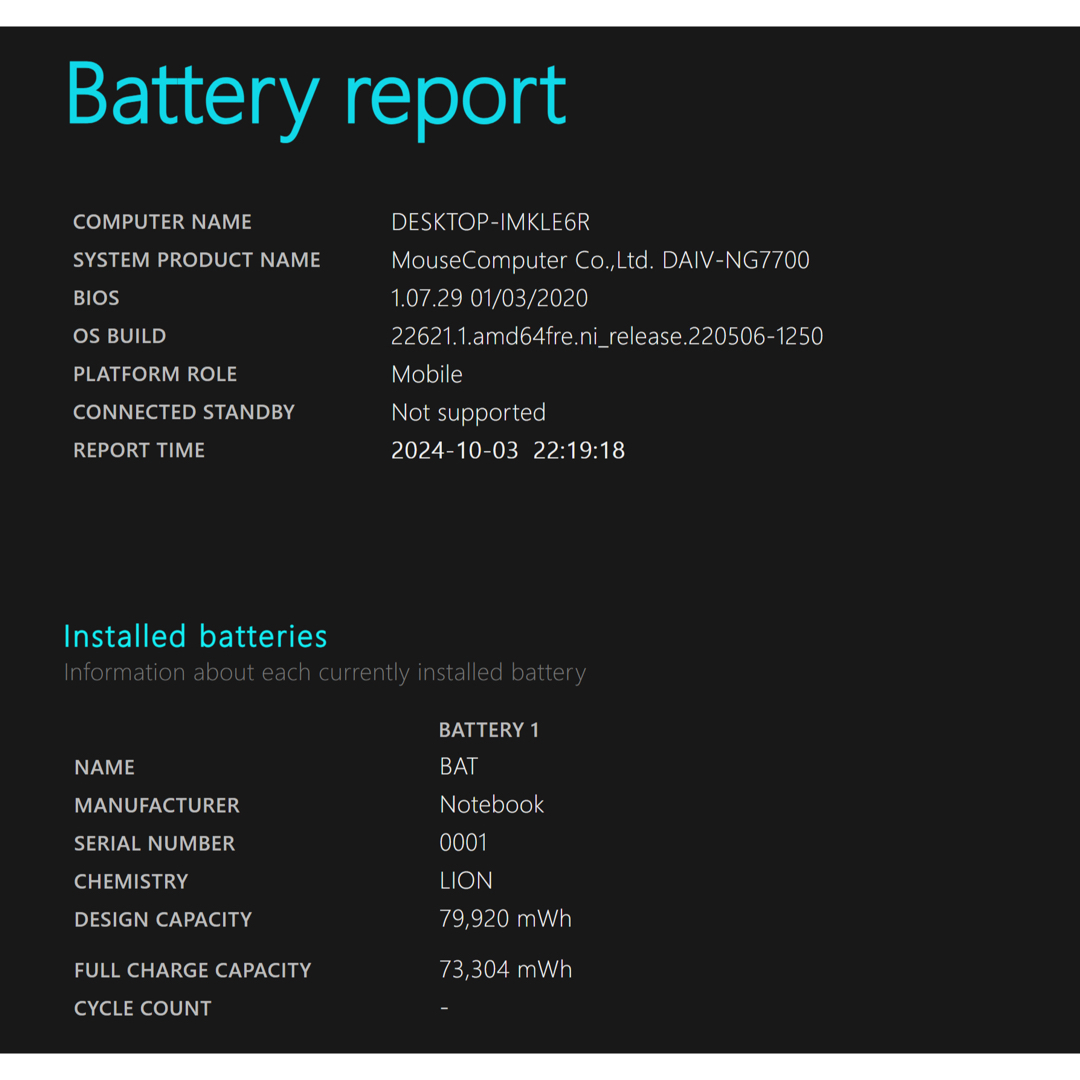Click the REPORT TIME label
This screenshot has height=1080, width=1080.
pos(139,450)
